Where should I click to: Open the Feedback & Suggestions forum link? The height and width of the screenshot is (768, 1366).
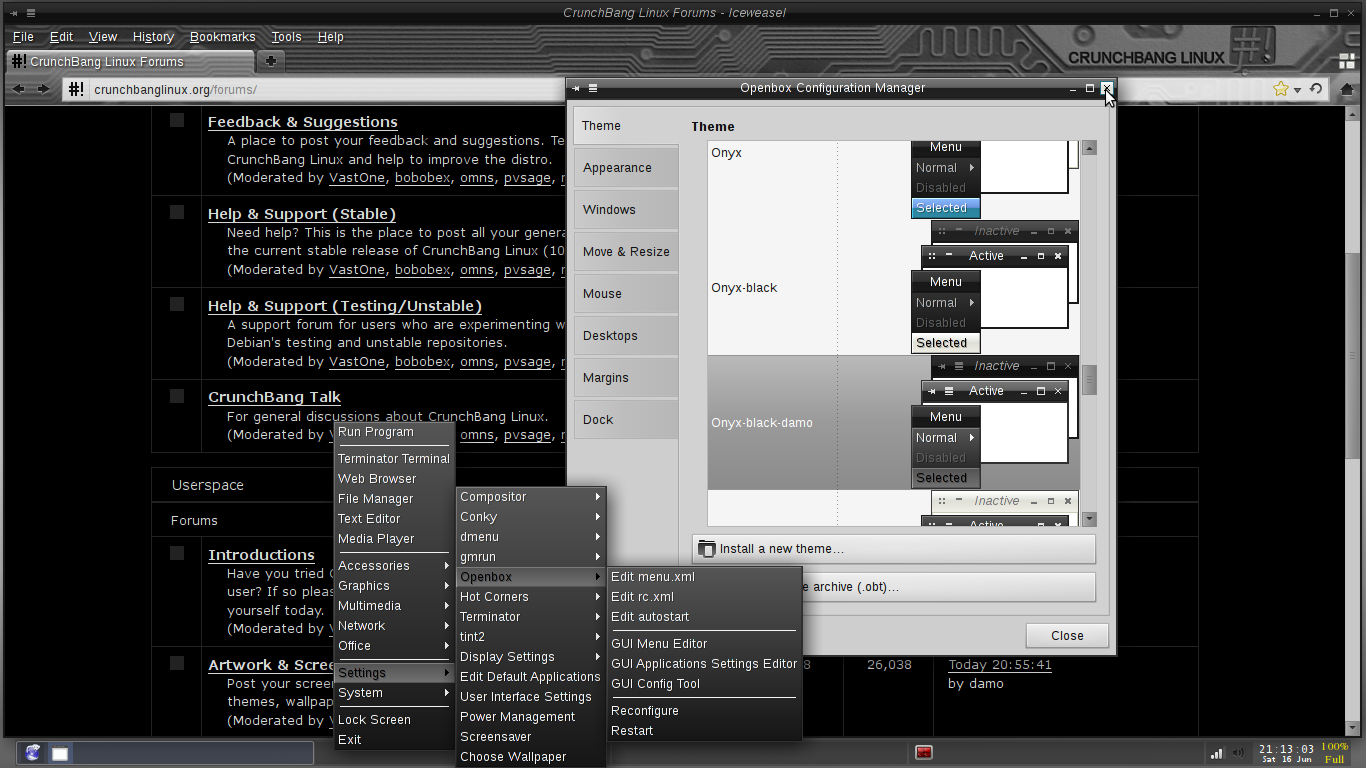(x=303, y=122)
